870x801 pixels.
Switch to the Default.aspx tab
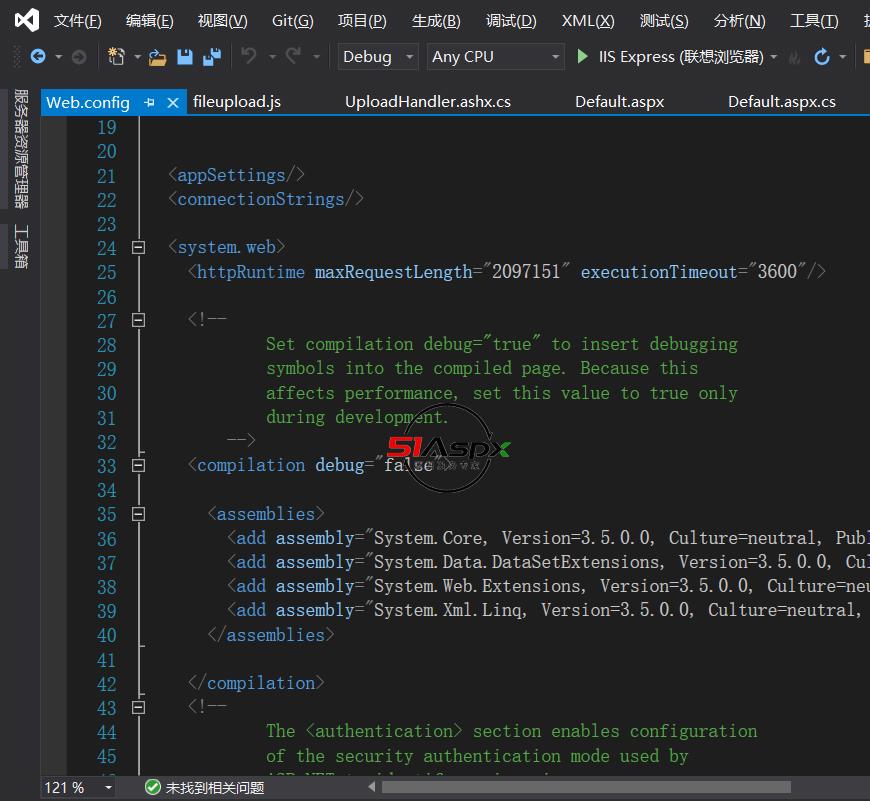(620, 102)
